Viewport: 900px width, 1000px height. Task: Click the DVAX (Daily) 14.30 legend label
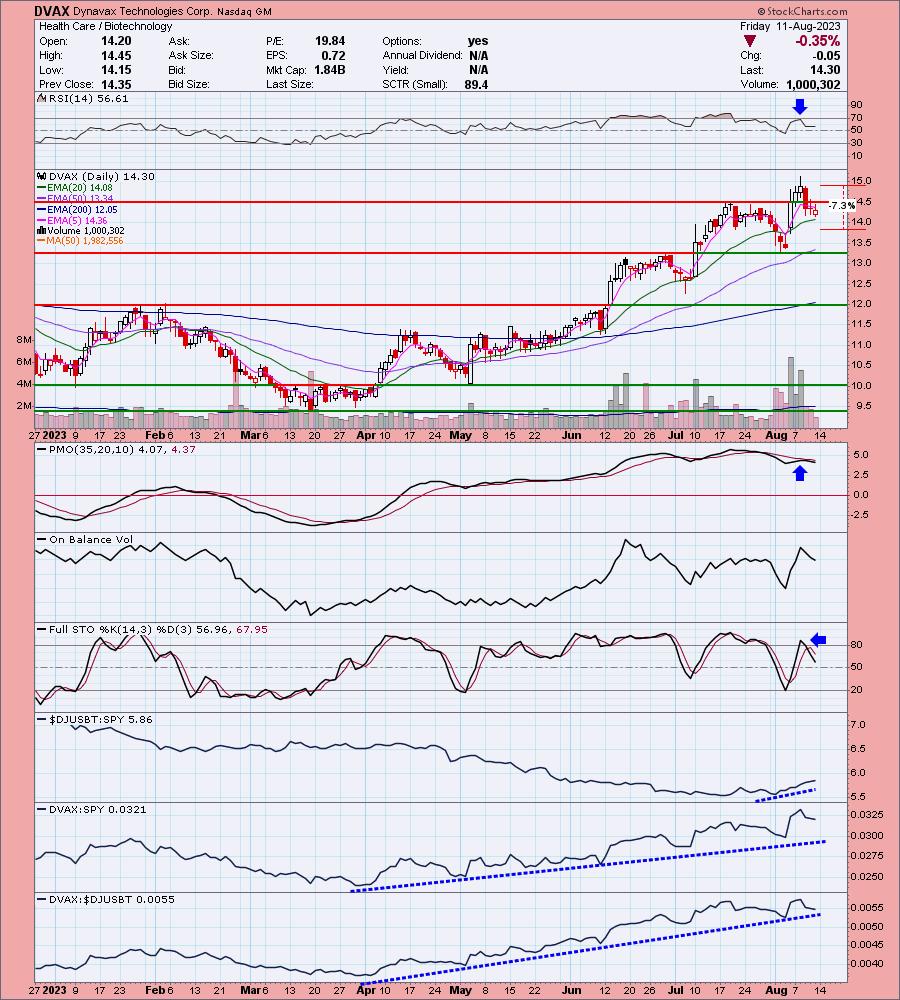click(x=96, y=177)
